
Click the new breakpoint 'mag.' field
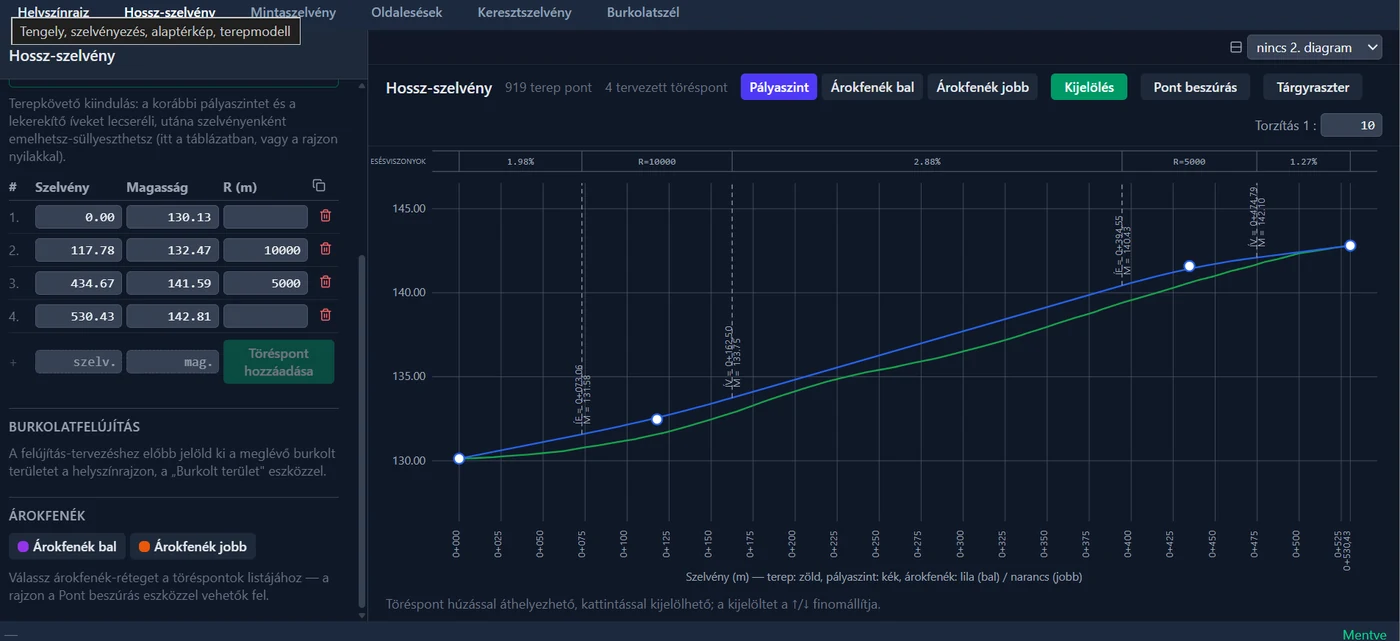pos(173,362)
